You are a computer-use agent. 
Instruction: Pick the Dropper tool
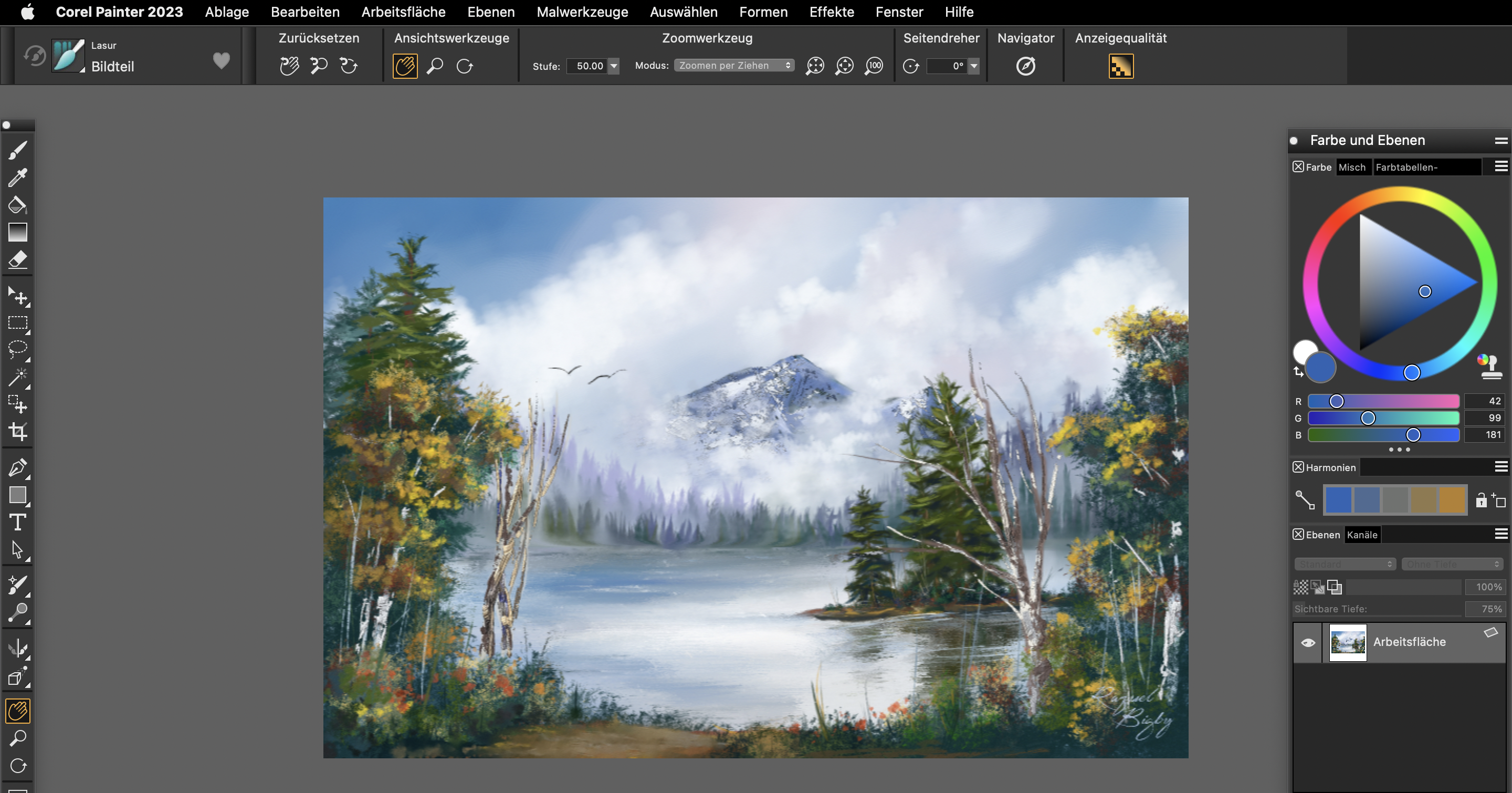point(18,178)
